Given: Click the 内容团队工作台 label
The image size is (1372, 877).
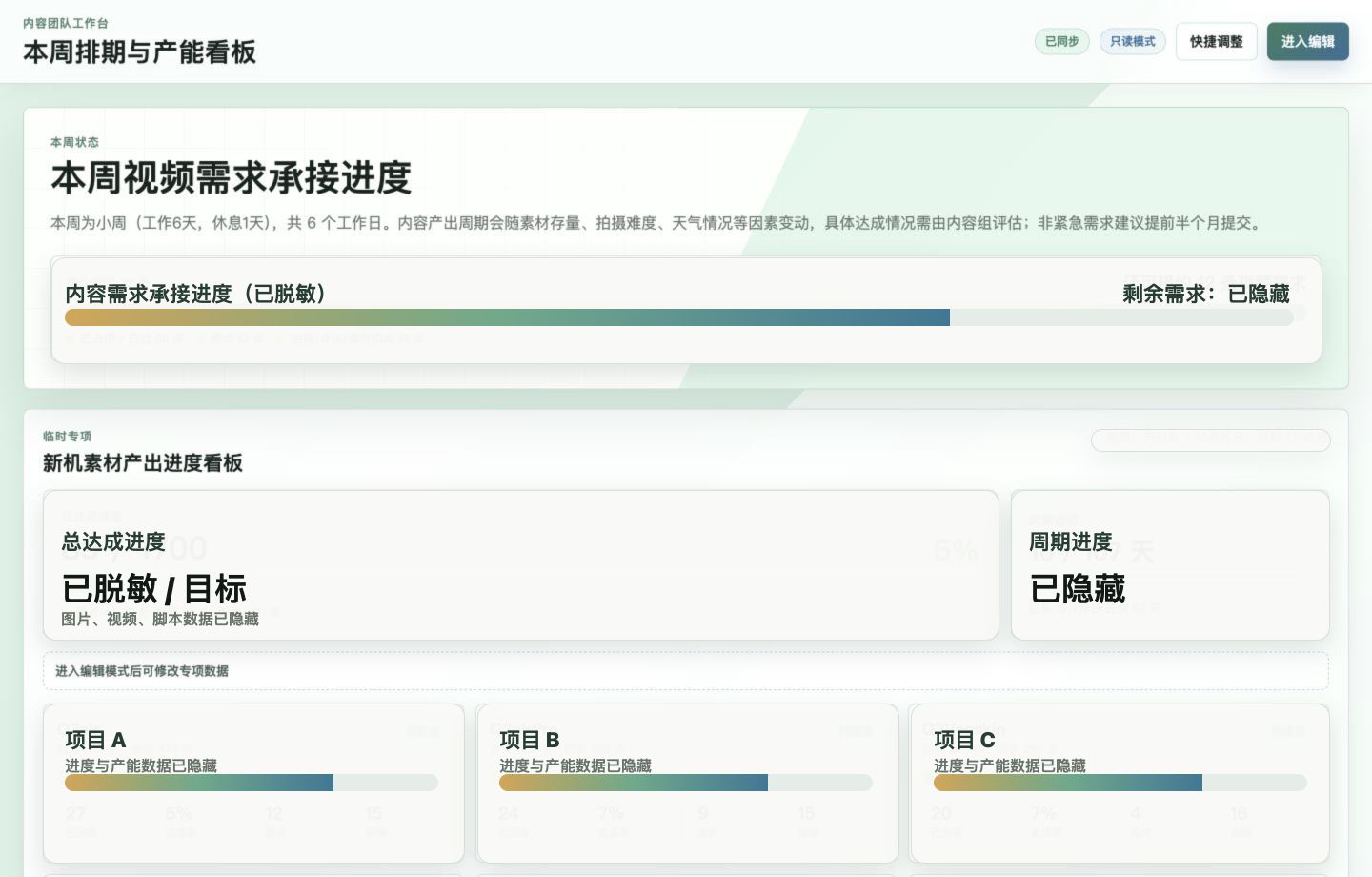Looking at the screenshot, I should (x=66, y=23).
